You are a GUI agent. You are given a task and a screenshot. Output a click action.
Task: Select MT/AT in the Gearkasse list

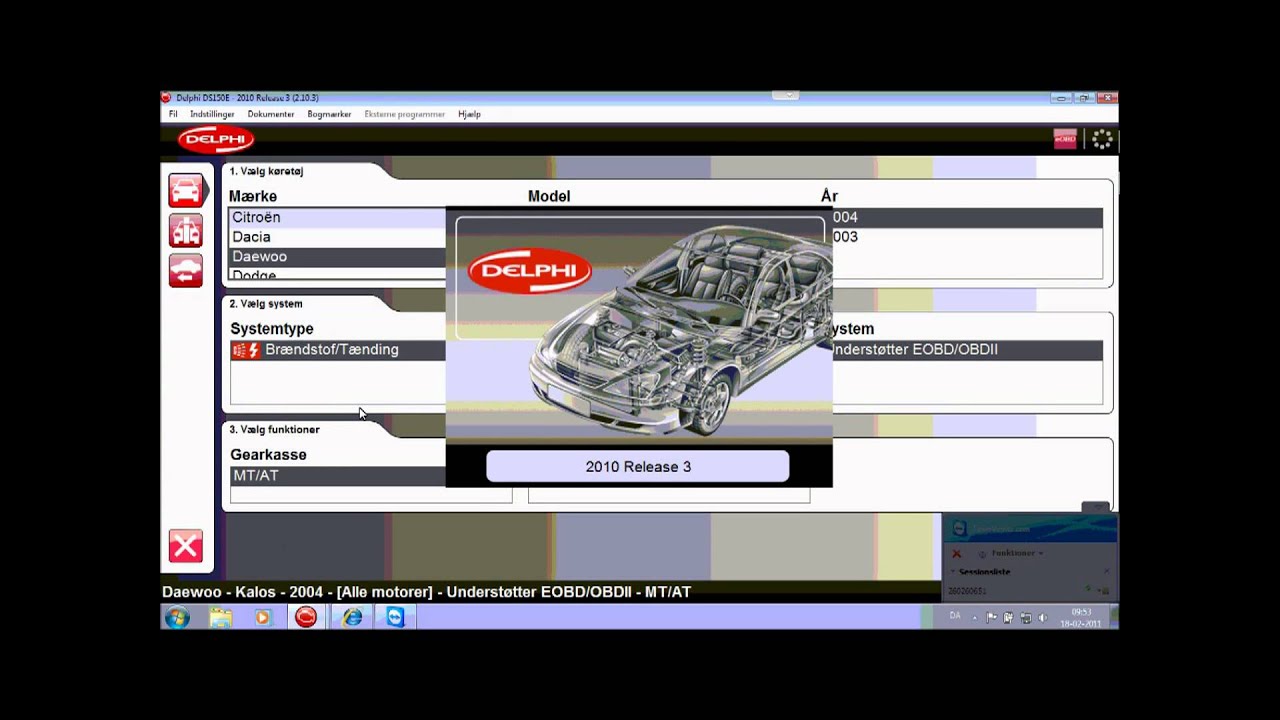coord(338,476)
